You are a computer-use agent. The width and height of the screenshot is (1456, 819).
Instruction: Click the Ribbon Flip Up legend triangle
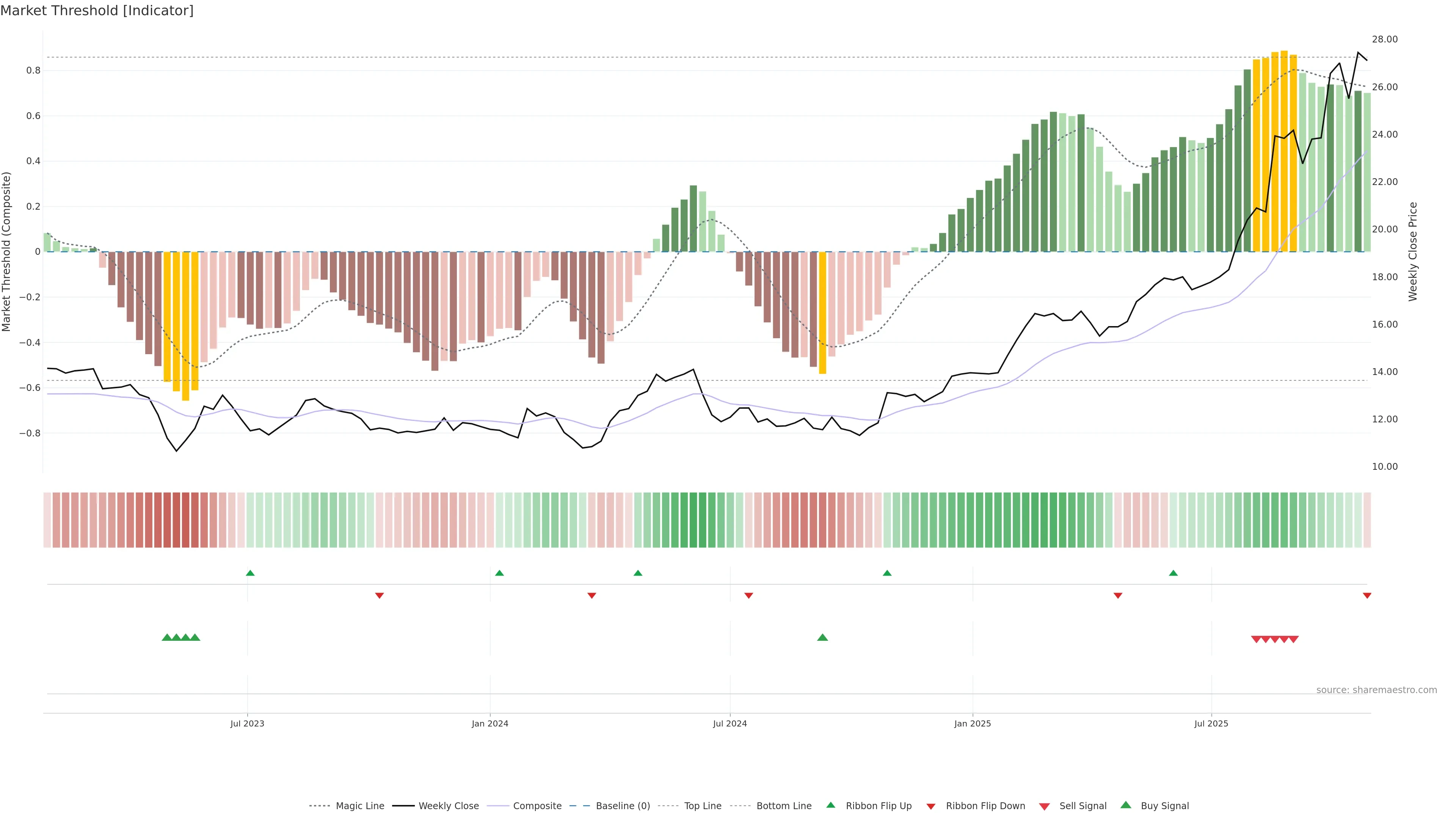click(x=830, y=805)
